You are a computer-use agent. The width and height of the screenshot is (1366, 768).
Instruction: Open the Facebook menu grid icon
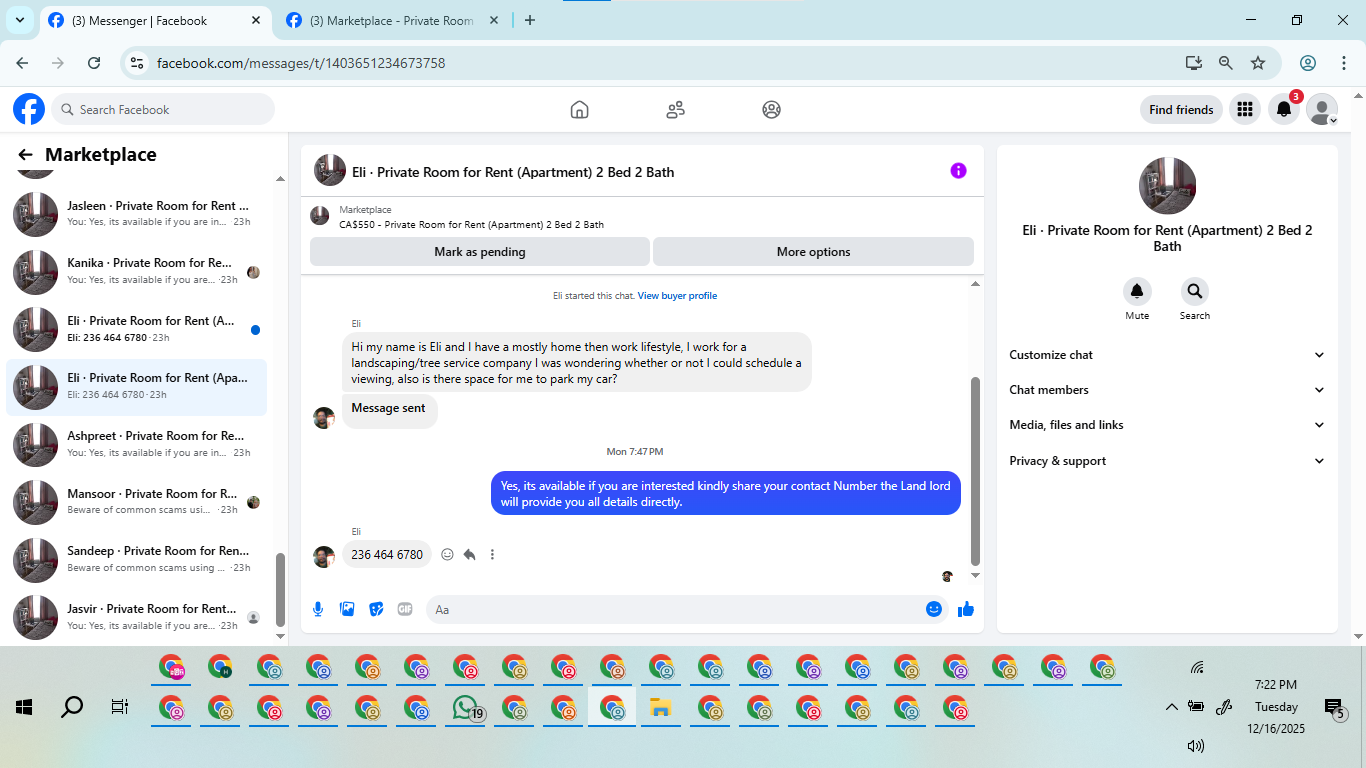[x=1245, y=110]
